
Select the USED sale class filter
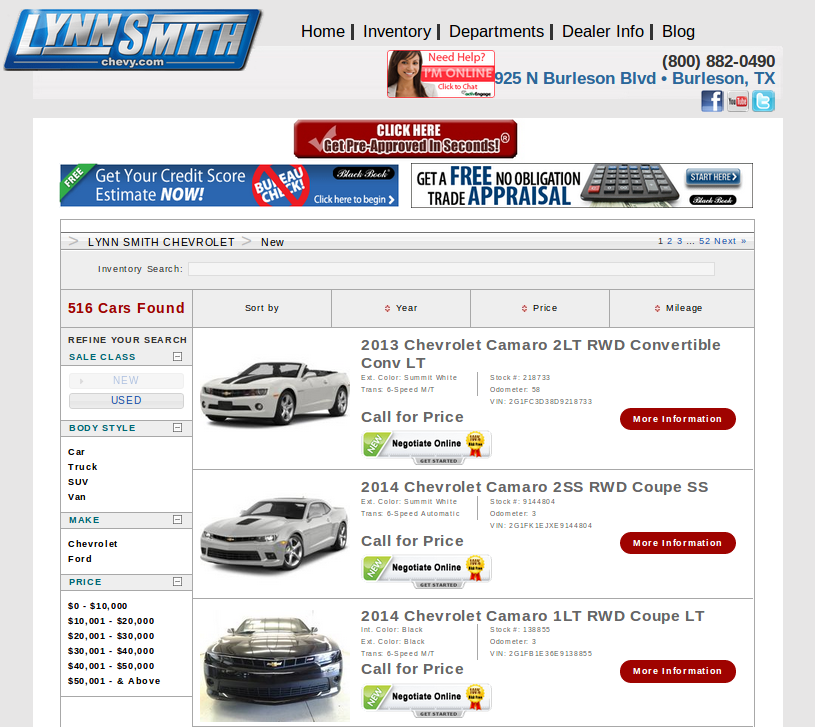126,401
